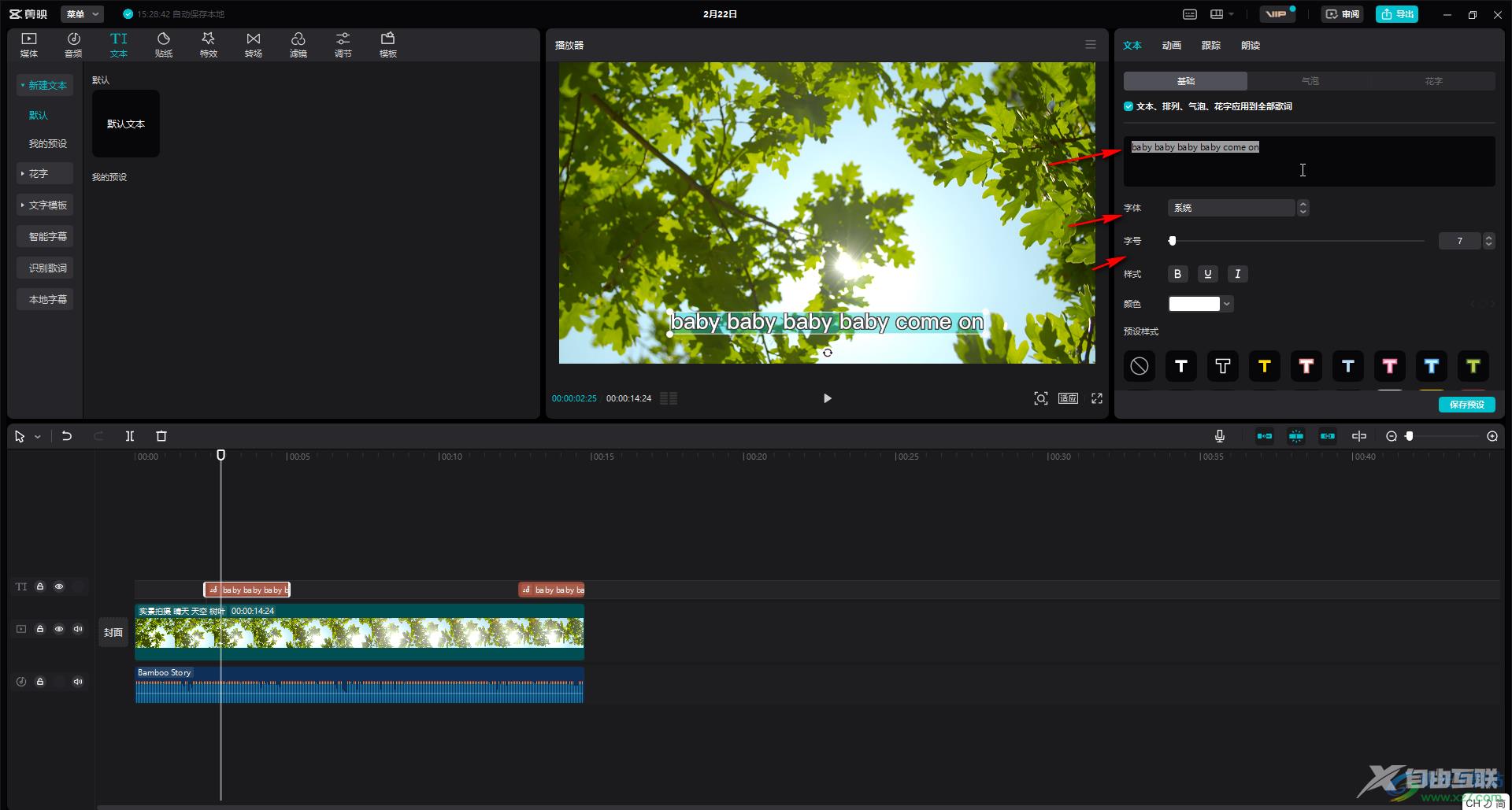
Task: Expand the 文字模板 category
Action: click(45, 205)
